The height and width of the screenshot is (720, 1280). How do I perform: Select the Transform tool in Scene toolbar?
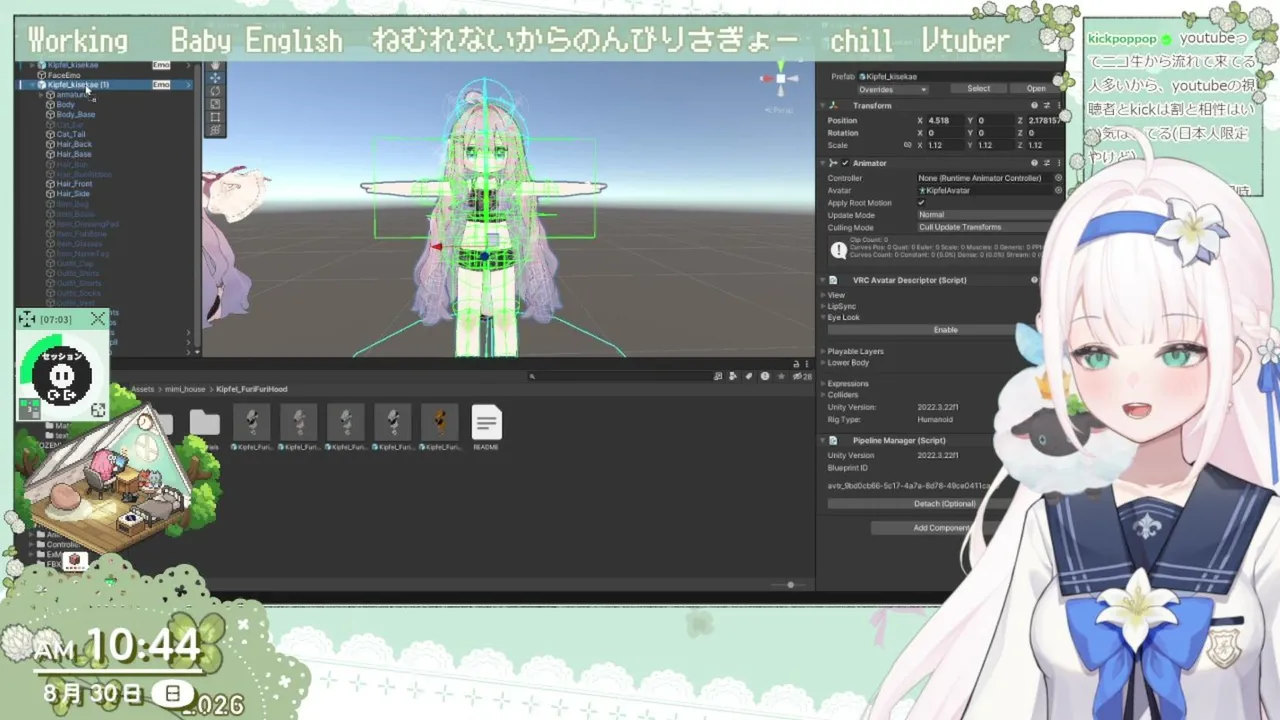215,130
